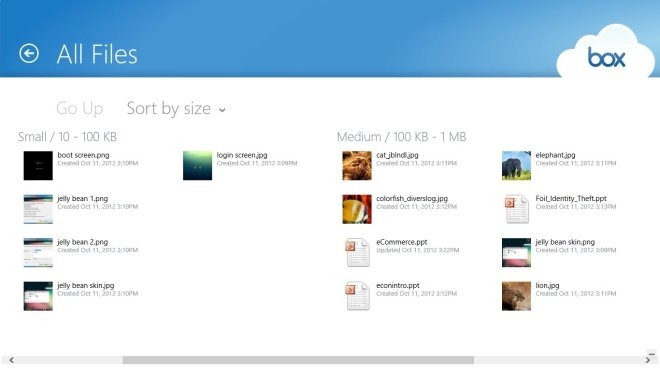Select the econintro.ppt file name
The image size is (660, 371).
pyautogui.click(x=398, y=286)
